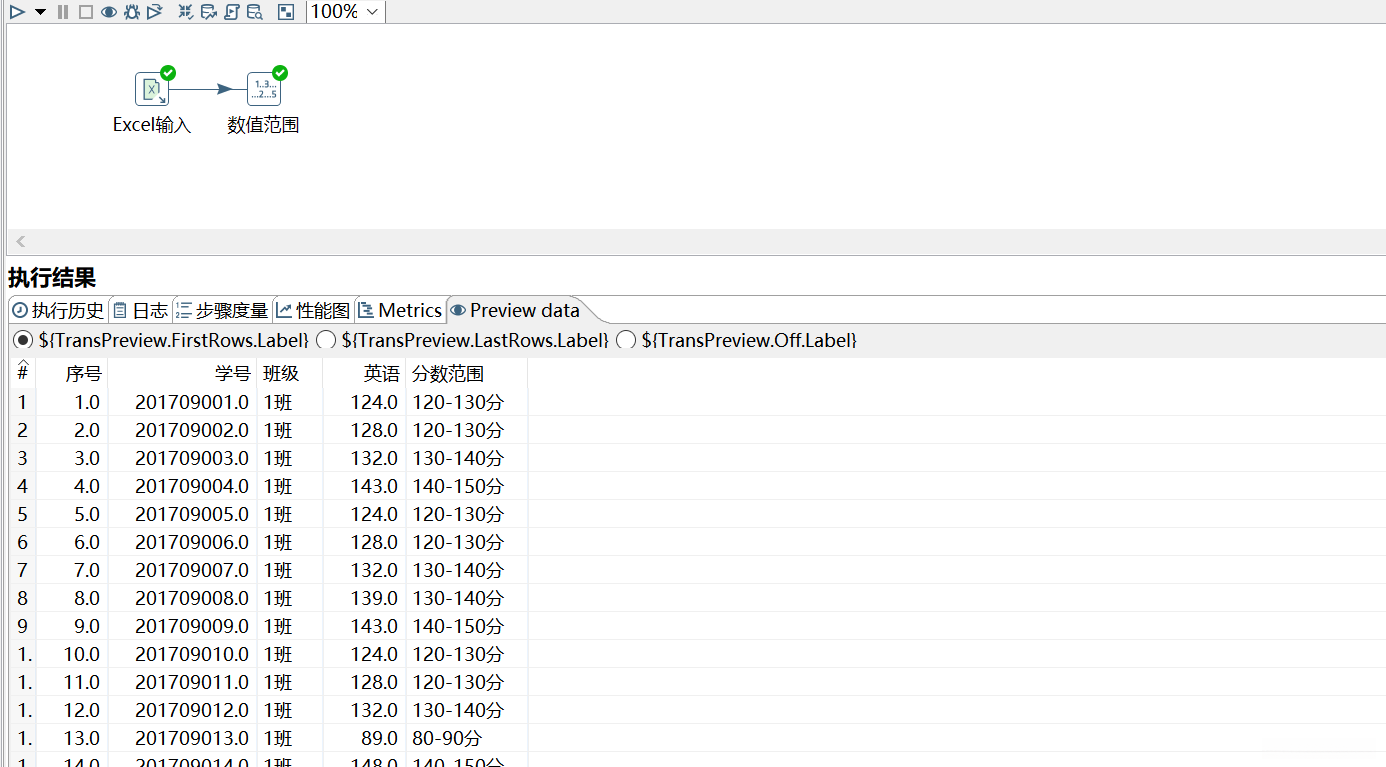Click the 班级 column header
The image size is (1386, 767).
point(290,374)
